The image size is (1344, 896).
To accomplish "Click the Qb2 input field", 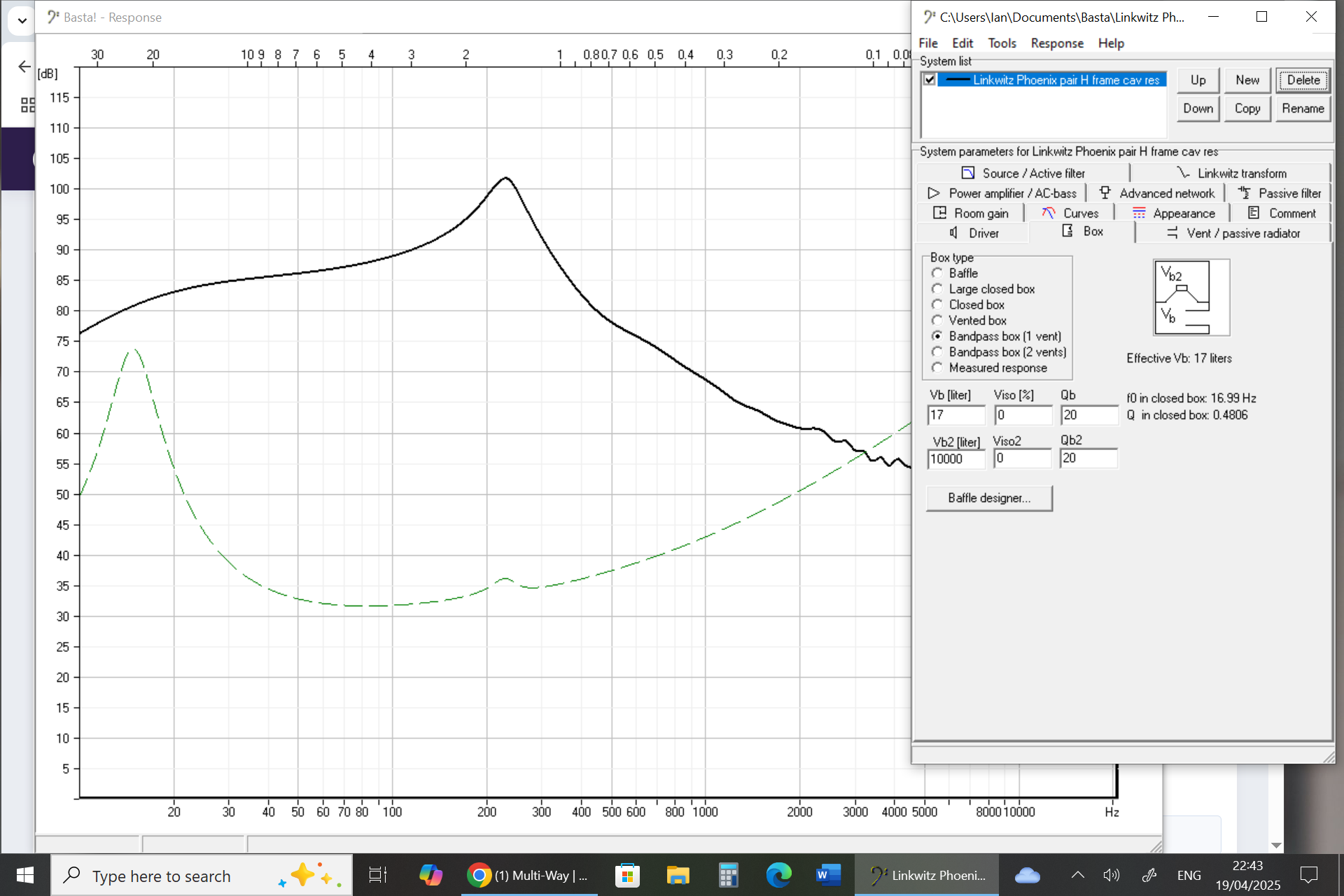I will tap(1088, 458).
